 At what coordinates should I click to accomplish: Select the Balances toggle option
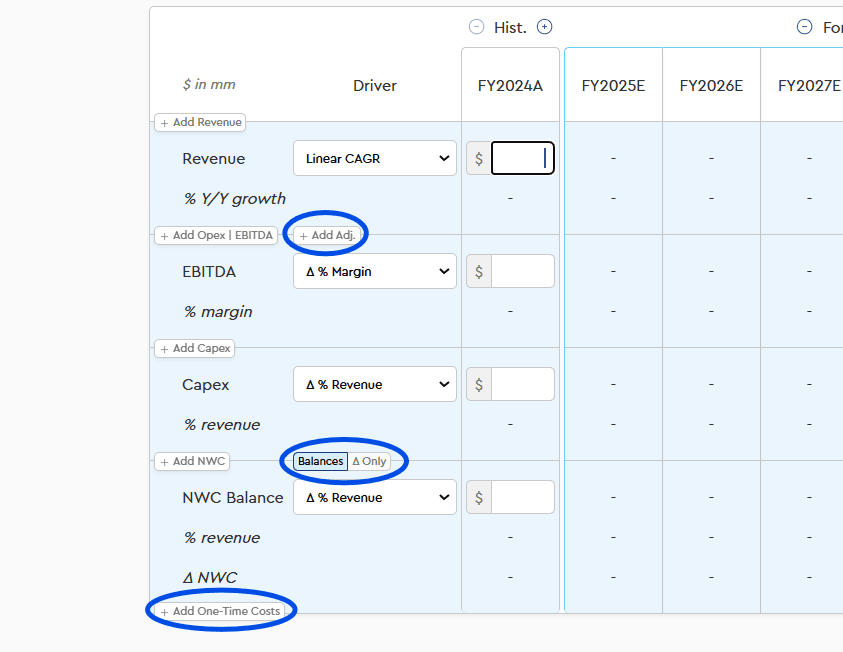click(x=320, y=461)
